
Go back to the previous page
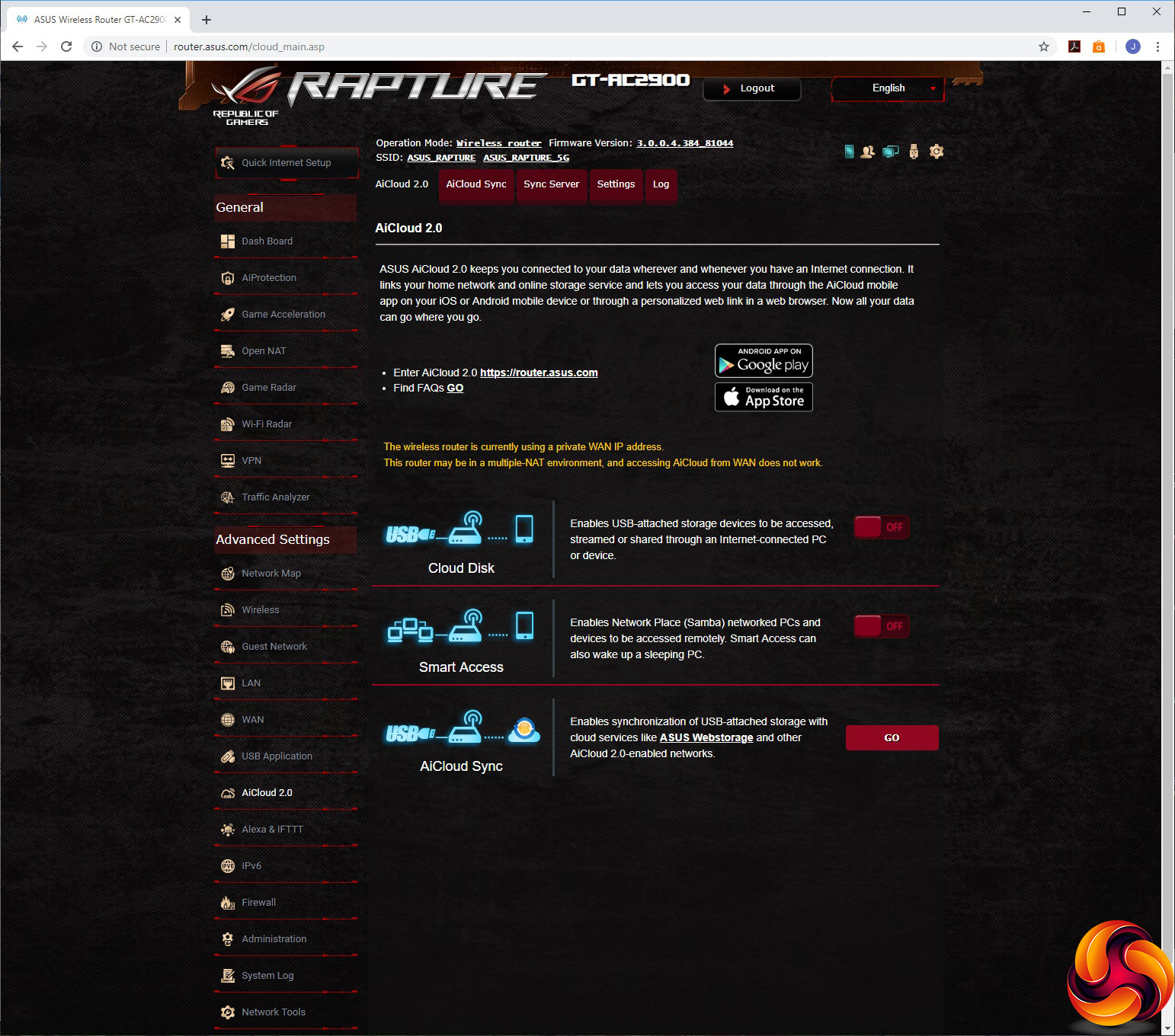click(18, 46)
